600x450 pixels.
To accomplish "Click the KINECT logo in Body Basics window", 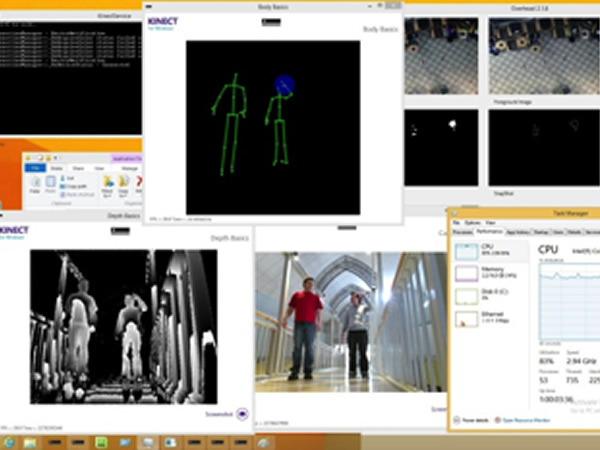I will pyautogui.click(x=163, y=23).
